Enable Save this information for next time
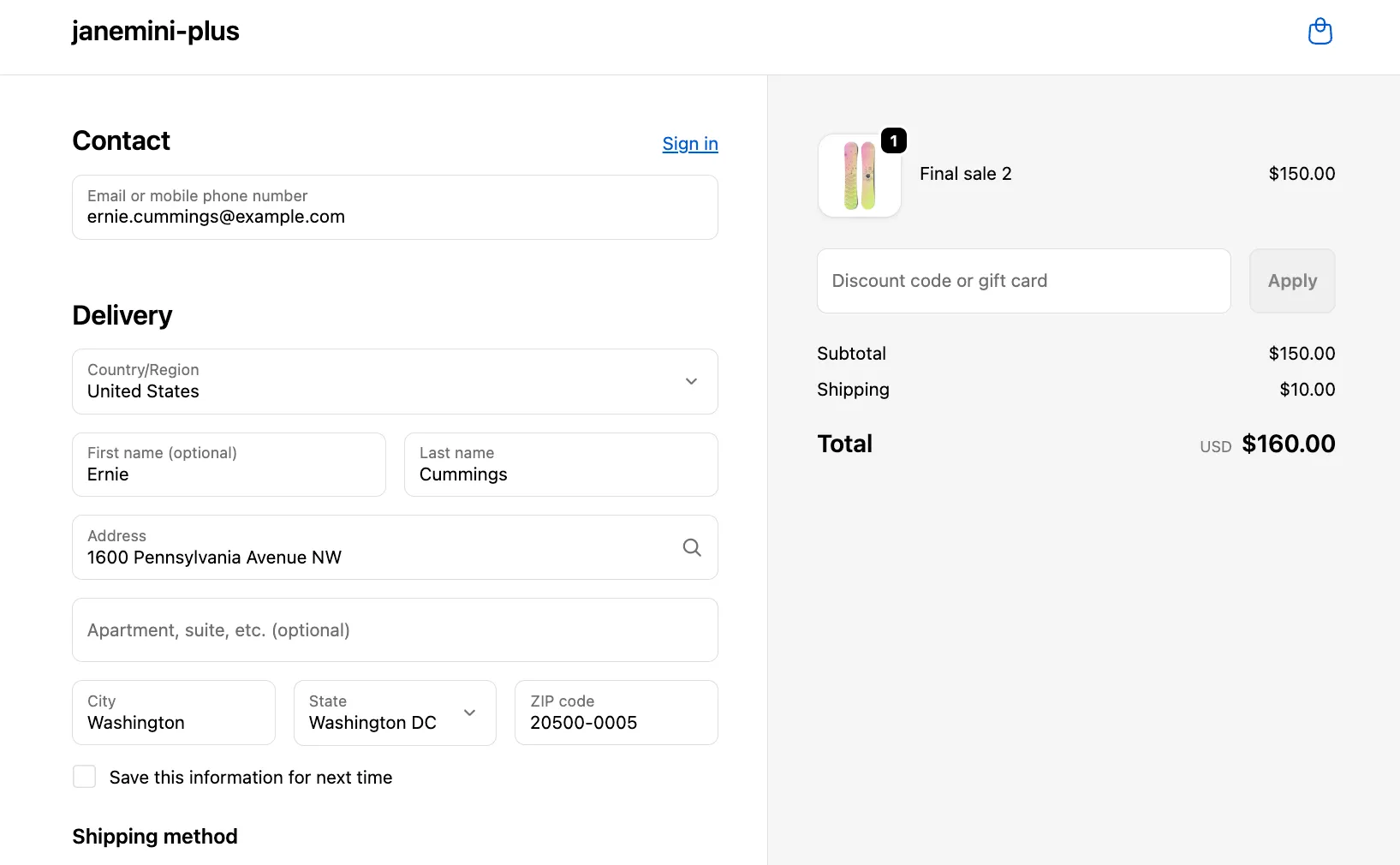 (85, 777)
